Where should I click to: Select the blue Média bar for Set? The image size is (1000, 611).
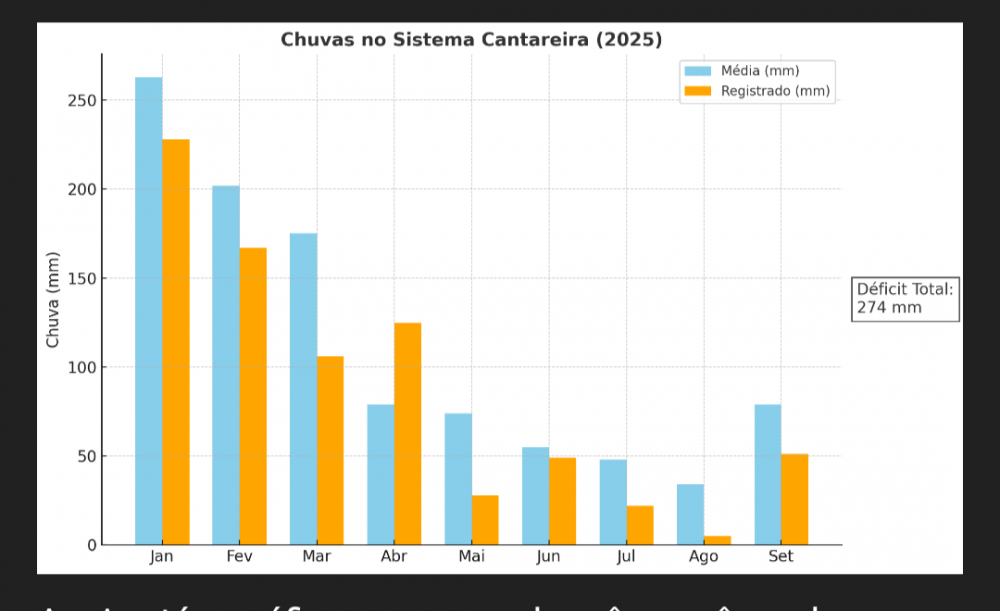point(768,475)
